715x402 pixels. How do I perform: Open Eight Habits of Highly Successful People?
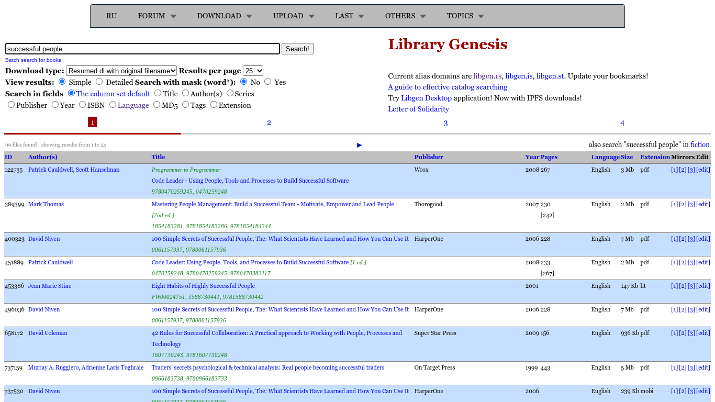[203, 286]
